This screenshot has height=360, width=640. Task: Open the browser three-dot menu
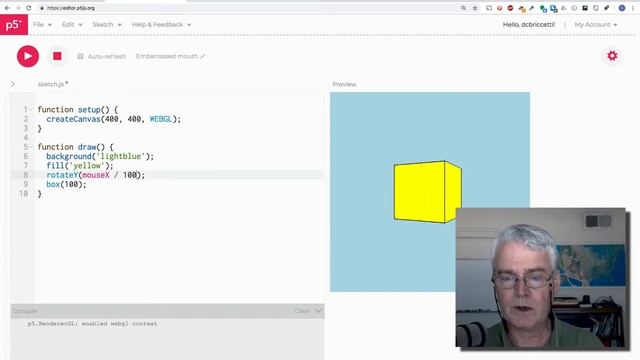[x=633, y=8]
